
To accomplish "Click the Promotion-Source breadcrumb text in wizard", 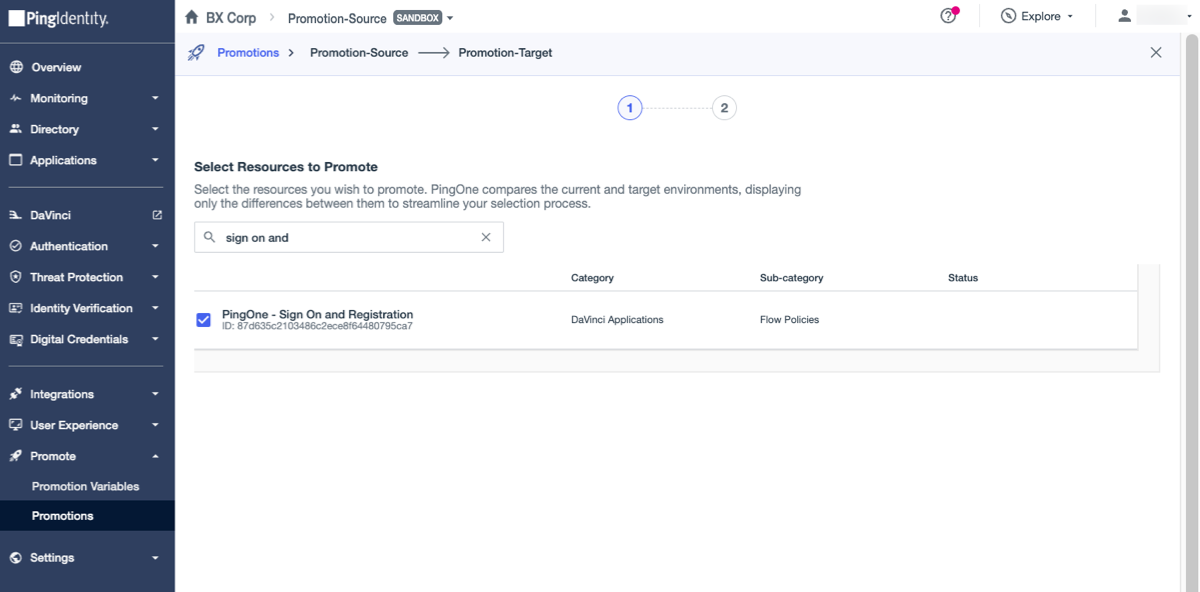I will [x=359, y=53].
